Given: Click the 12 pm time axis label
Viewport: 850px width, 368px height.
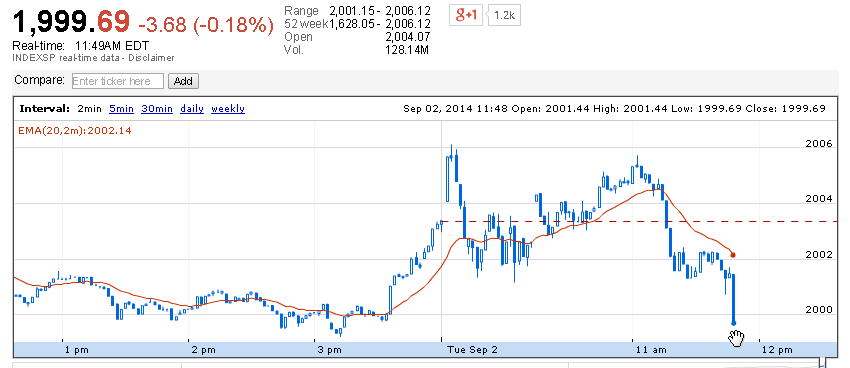Looking at the screenshot, I should tap(777, 350).
